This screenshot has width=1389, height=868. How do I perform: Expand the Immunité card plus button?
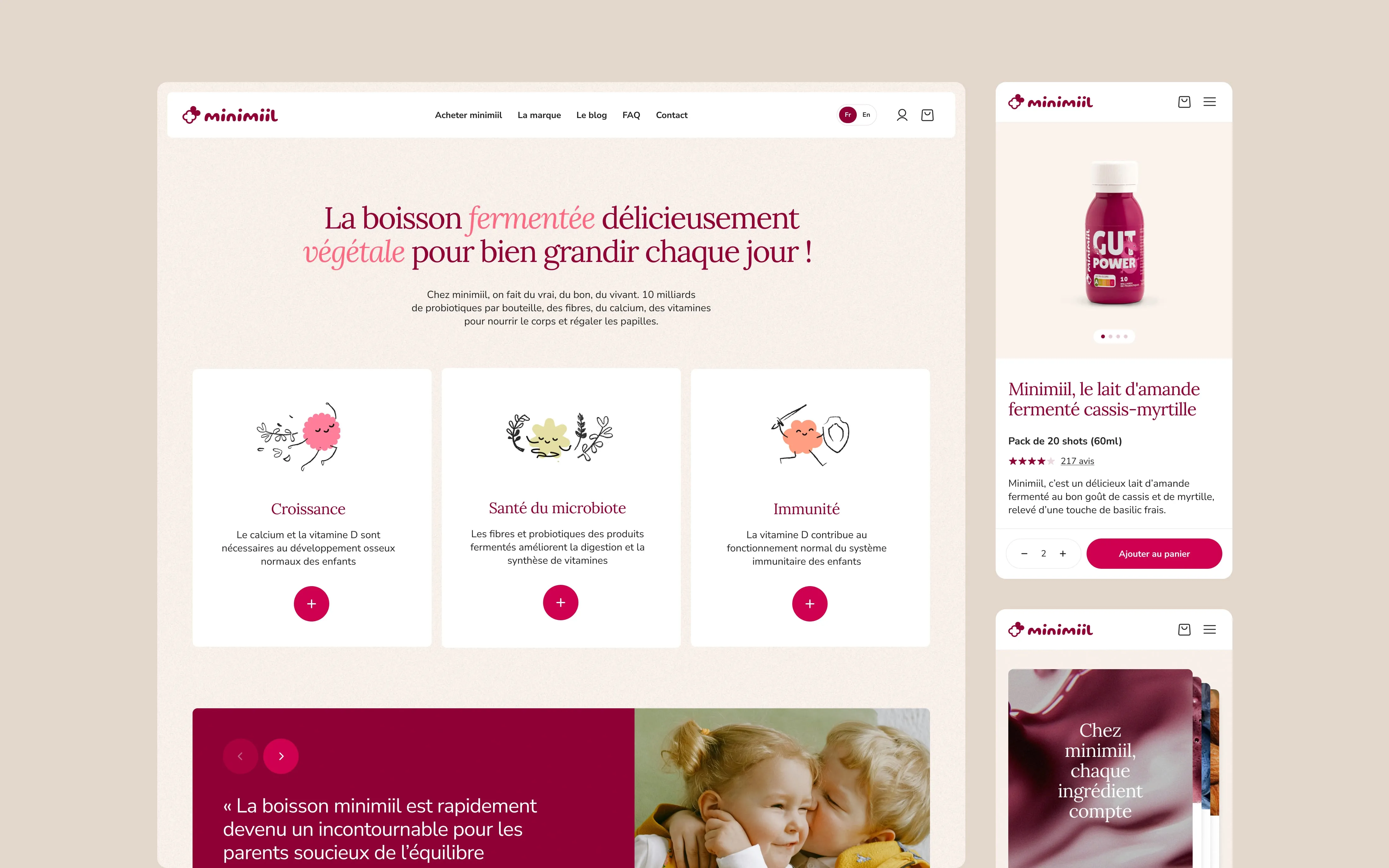pos(810,603)
